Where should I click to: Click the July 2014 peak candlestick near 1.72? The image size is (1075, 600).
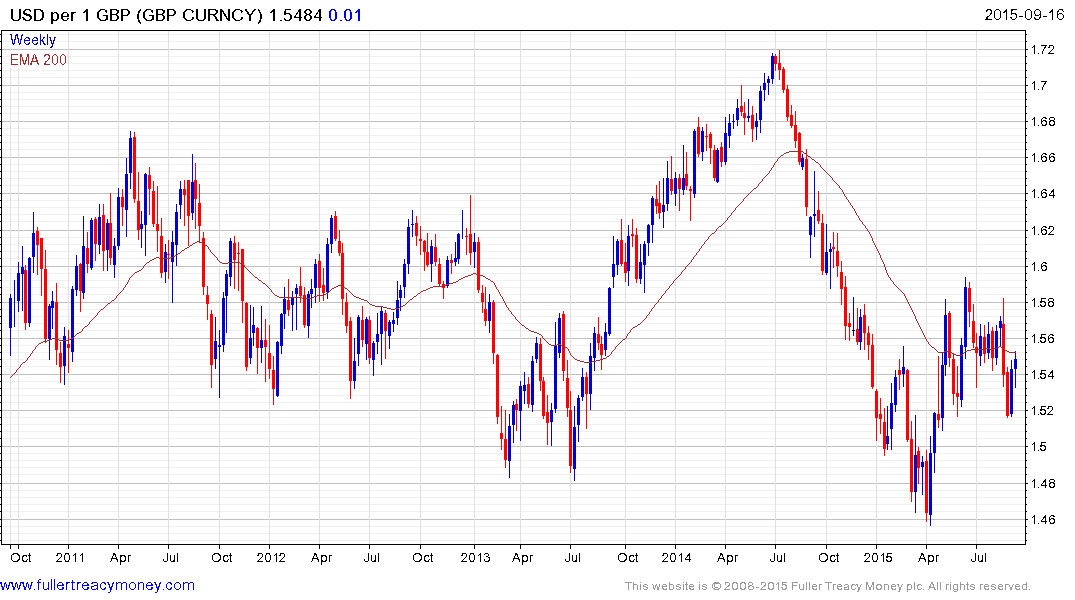click(x=779, y=65)
